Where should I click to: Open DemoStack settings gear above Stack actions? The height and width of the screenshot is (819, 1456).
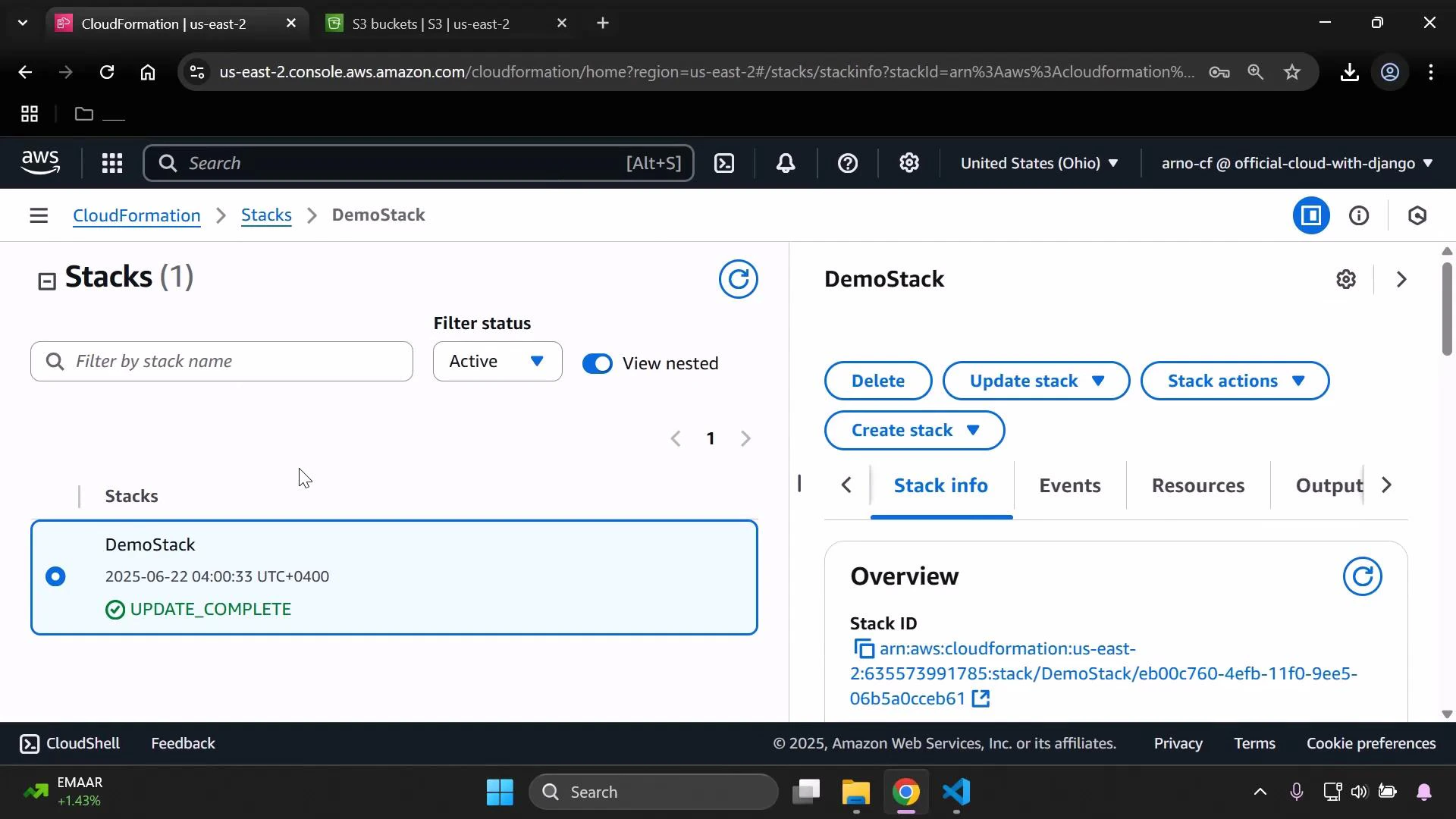pos(1347,279)
